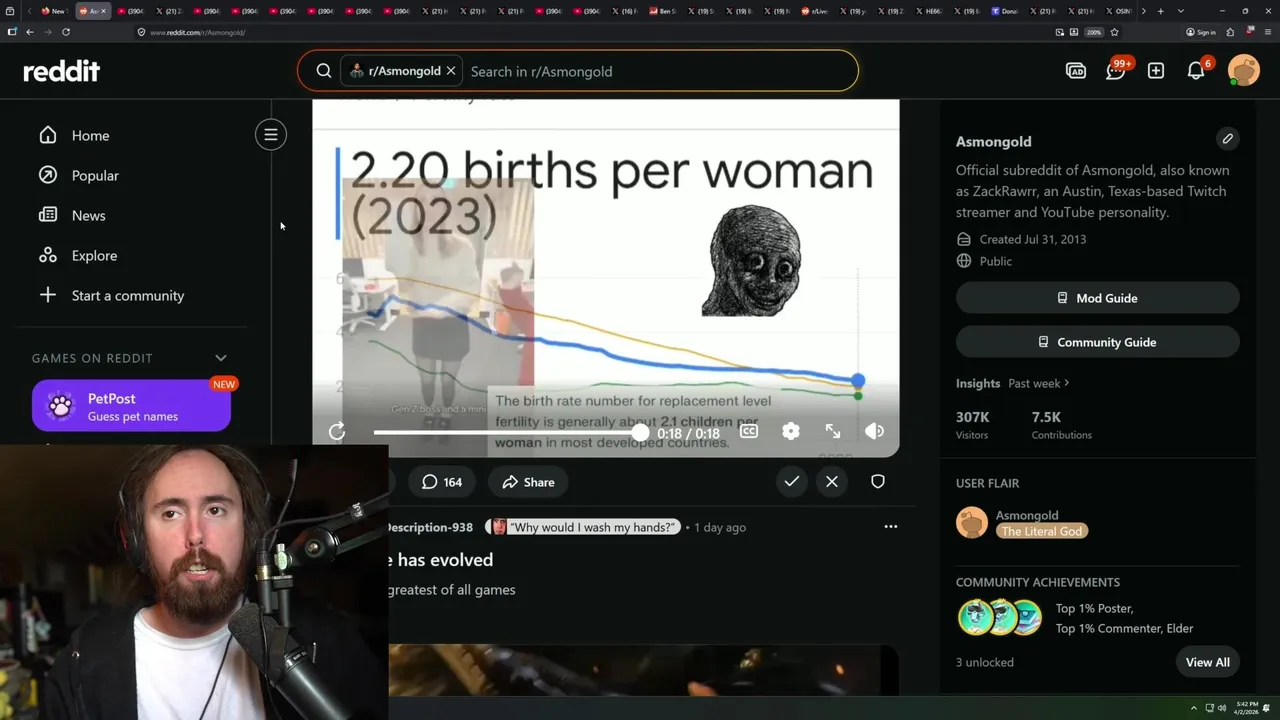
Task: Open video settings gear
Action: [x=791, y=431]
